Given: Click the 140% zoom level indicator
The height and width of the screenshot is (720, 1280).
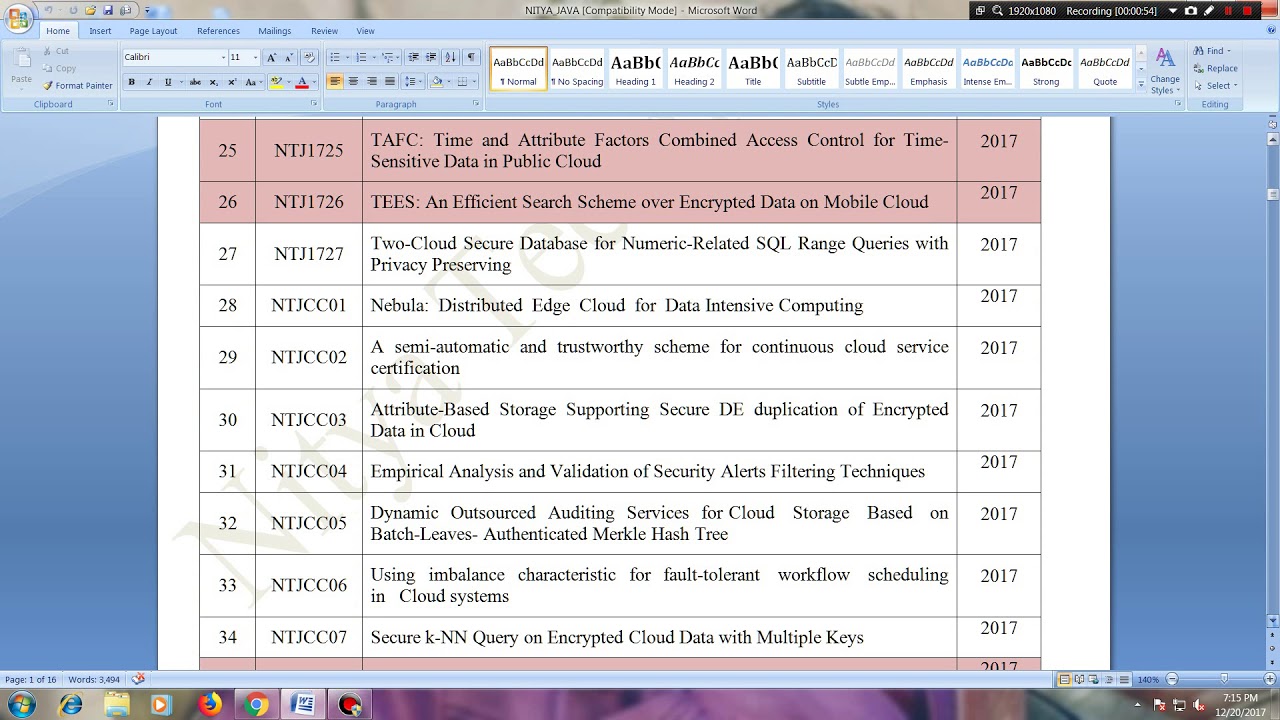Looking at the screenshot, I should click(x=1148, y=680).
